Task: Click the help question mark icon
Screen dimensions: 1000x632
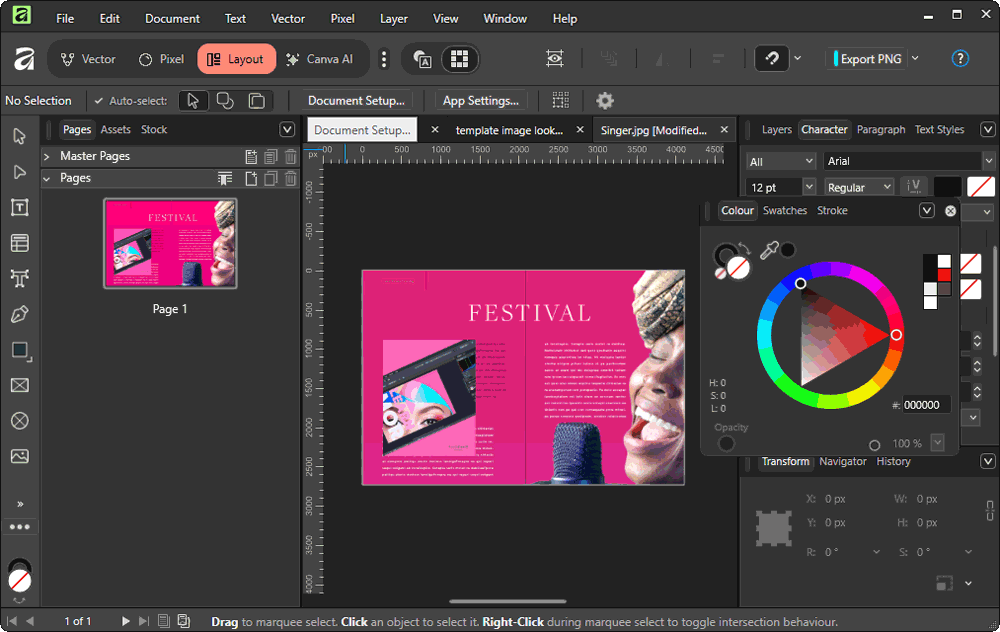Action: pos(960,59)
